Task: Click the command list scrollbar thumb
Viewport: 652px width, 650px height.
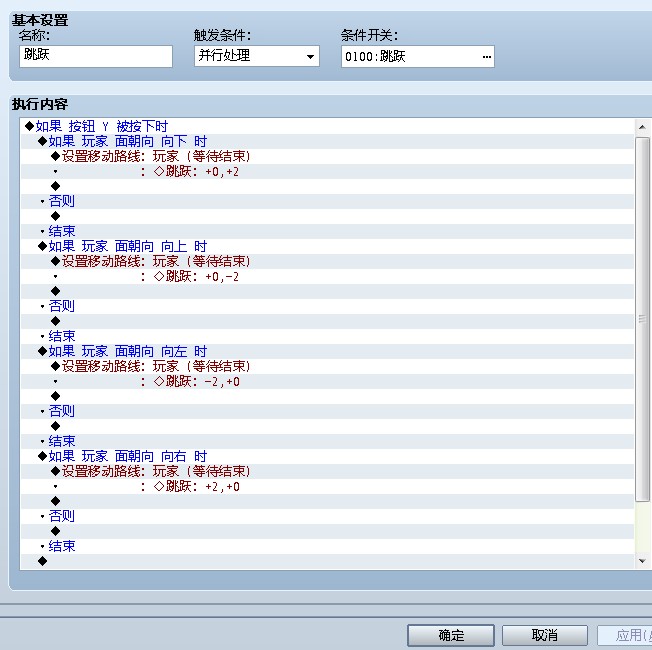Action: pos(642,319)
